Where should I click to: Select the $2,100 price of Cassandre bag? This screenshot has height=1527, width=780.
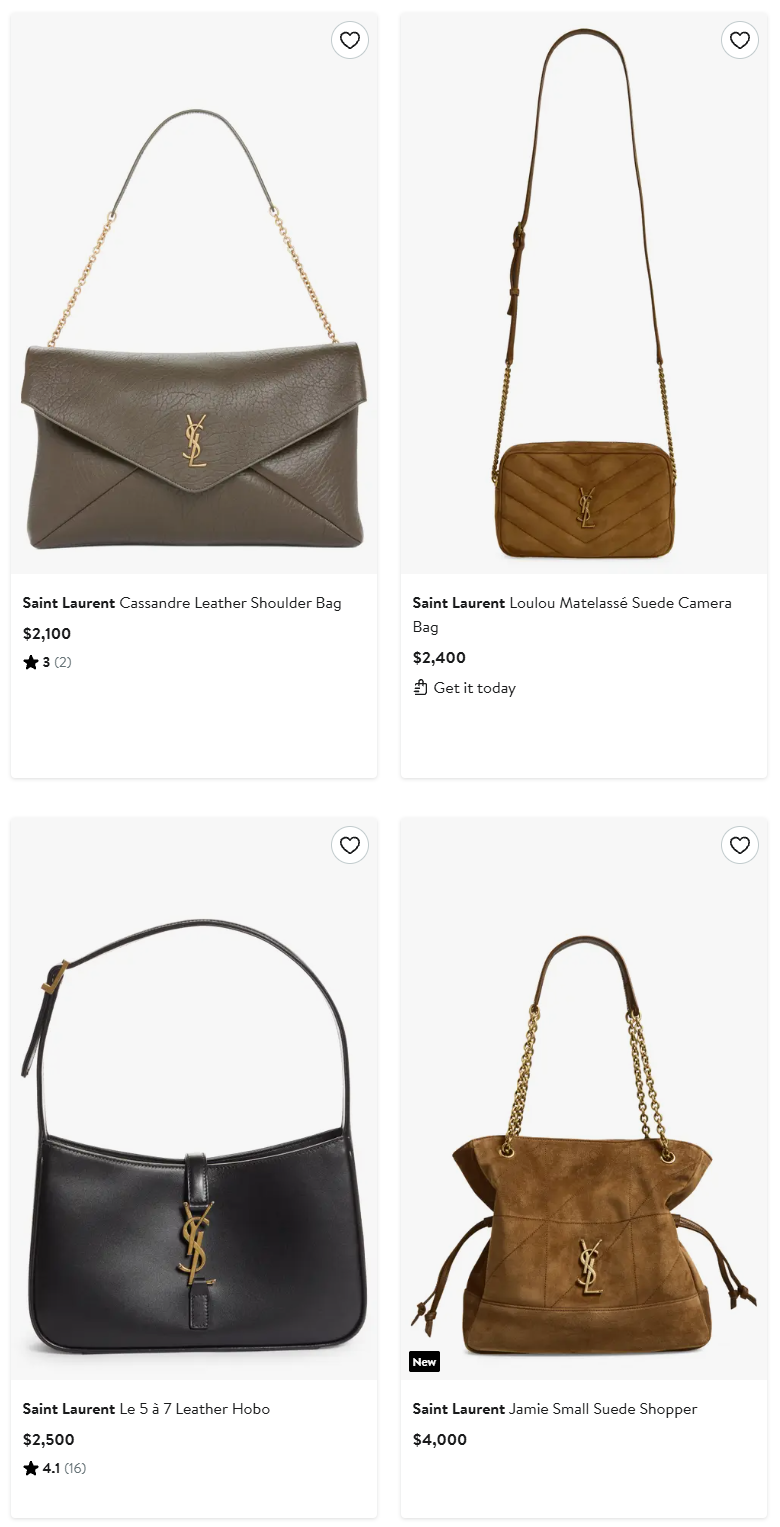tap(47, 633)
